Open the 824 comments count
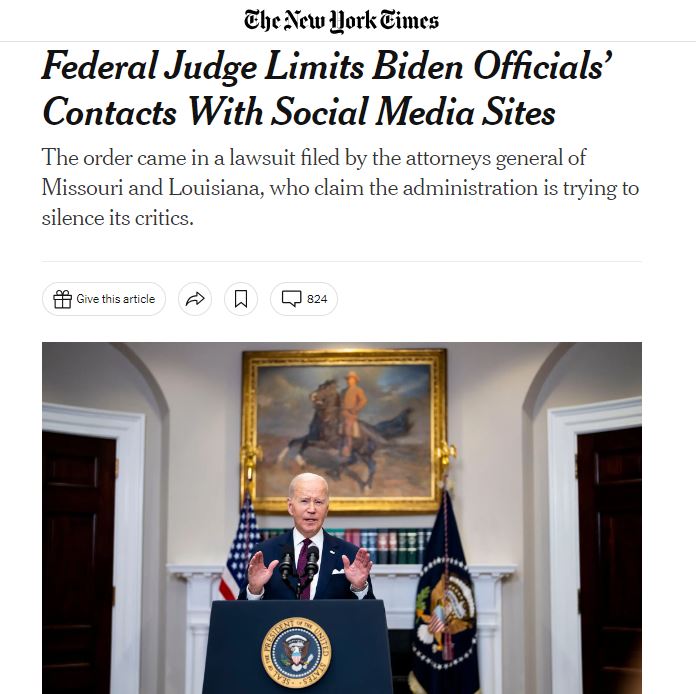 coord(317,299)
